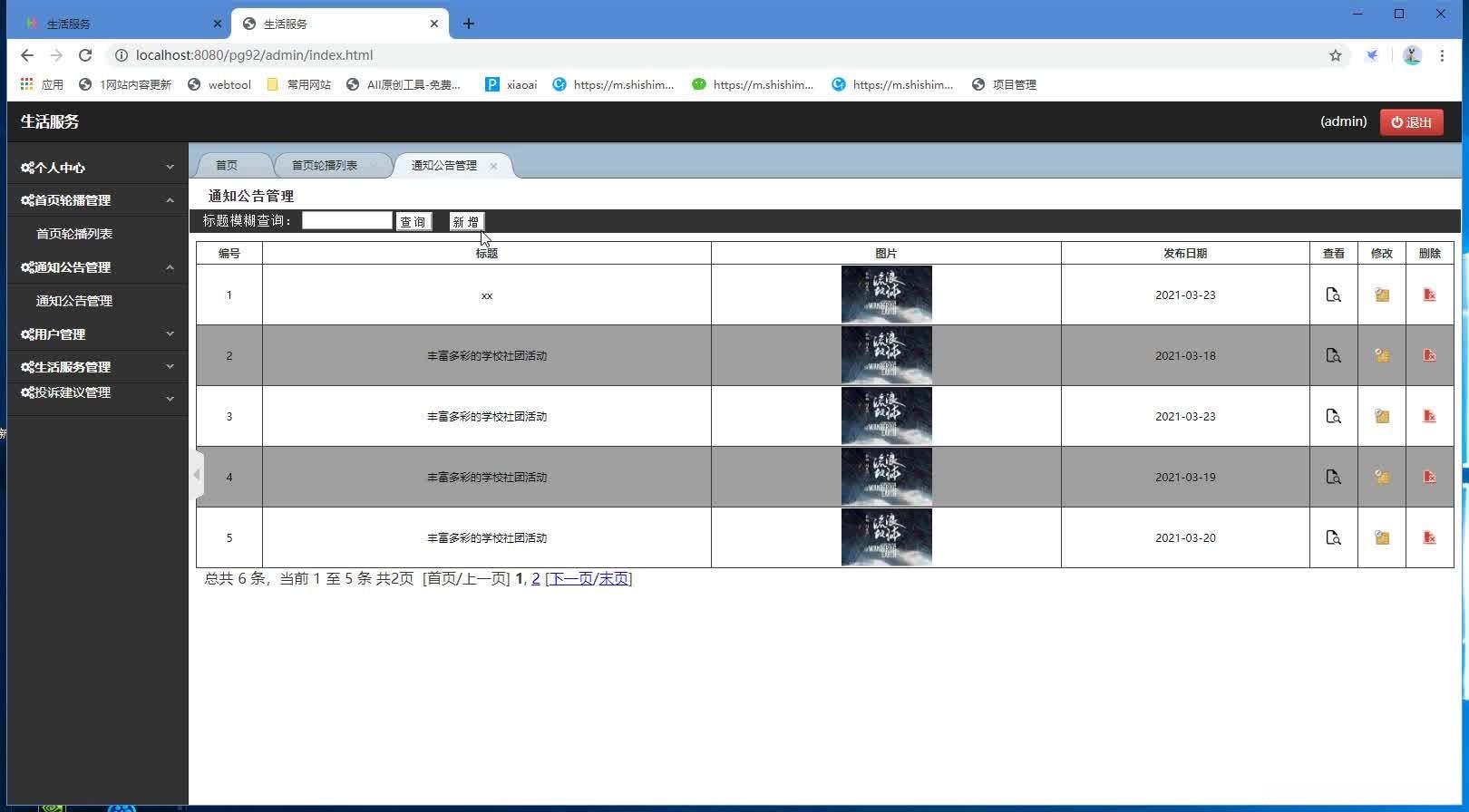The image size is (1469, 812).
Task: Collapse the 首页轮播管理 sidebar menu
Action: (x=98, y=200)
